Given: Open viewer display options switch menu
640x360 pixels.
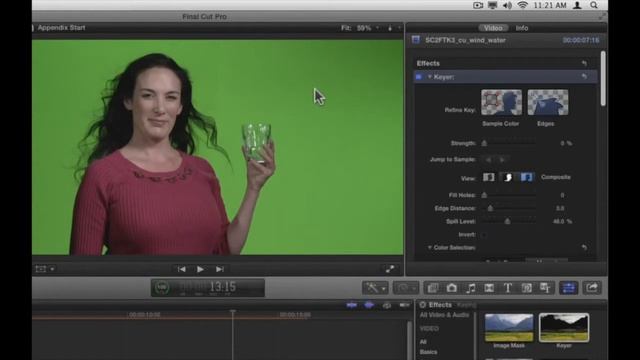Looking at the screenshot, I should click(393, 28).
